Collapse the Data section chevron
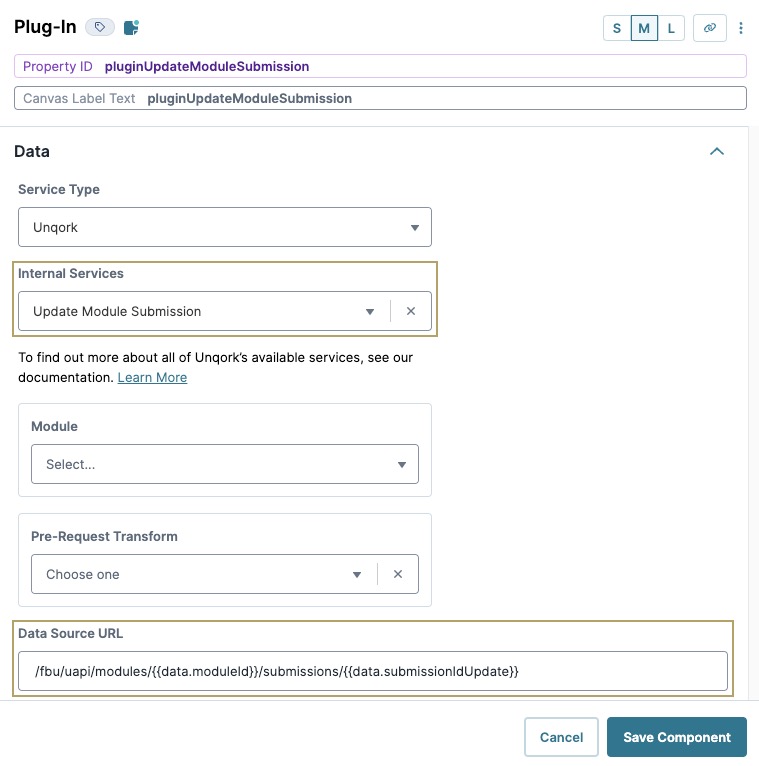759x766 pixels. click(717, 151)
